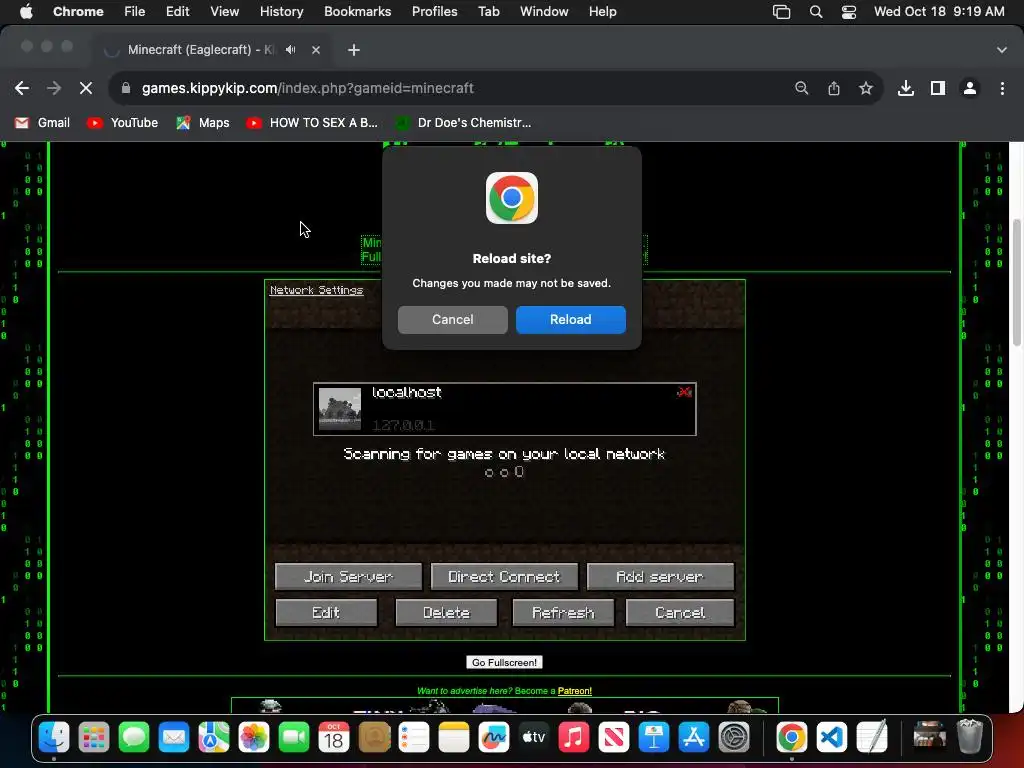This screenshot has height=768, width=1024.
Task: Open FaceTime from the dock
Action: (294, 738)
